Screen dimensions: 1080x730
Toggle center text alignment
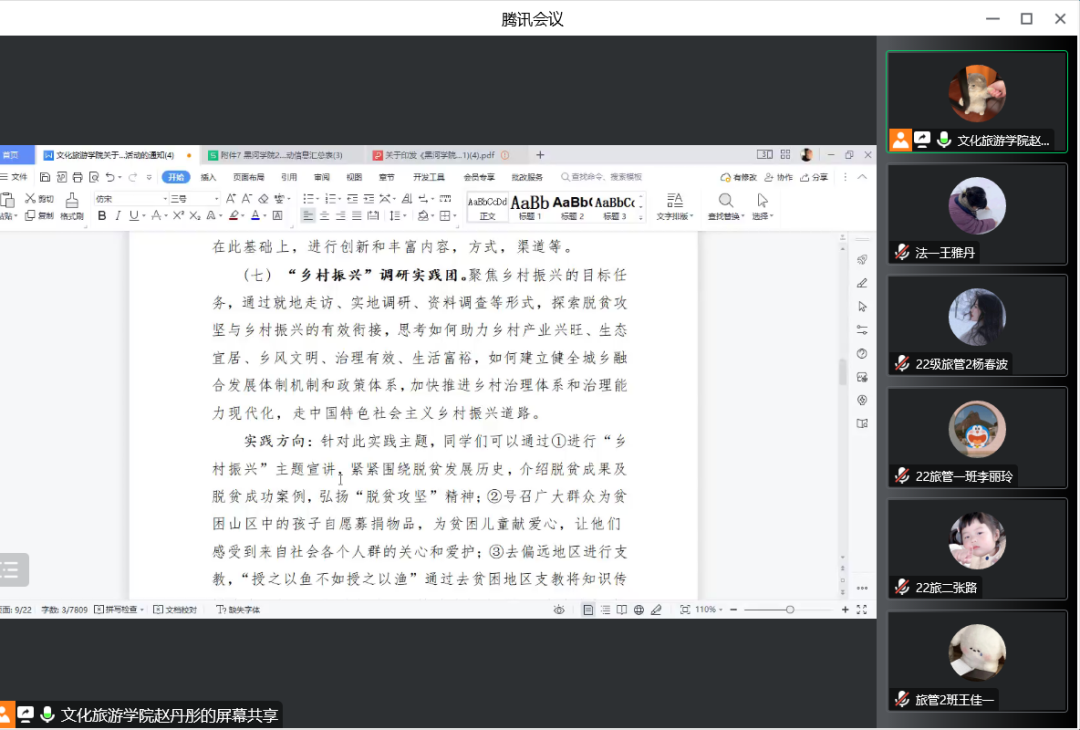coord(324,216)
